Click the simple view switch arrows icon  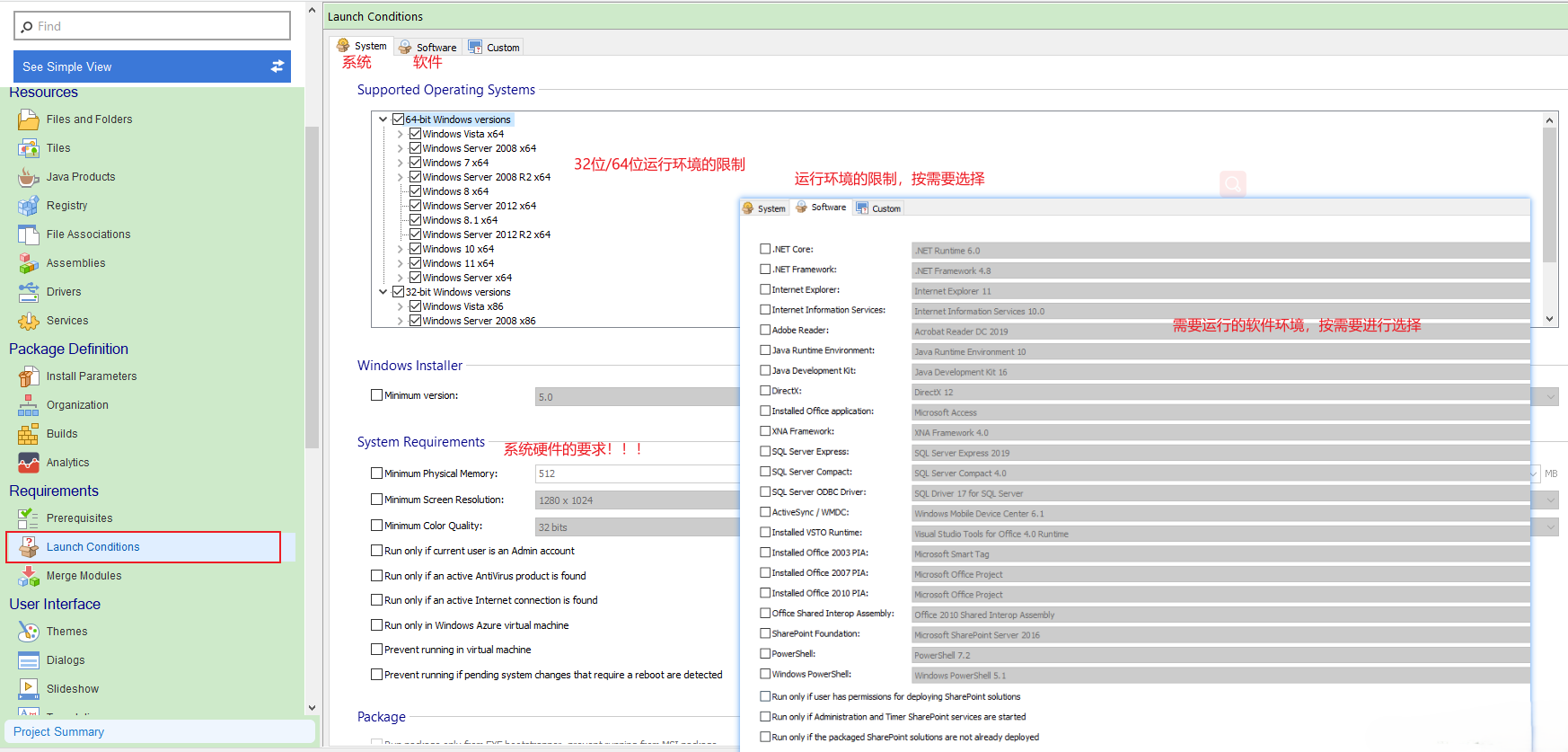coord(277,66)
